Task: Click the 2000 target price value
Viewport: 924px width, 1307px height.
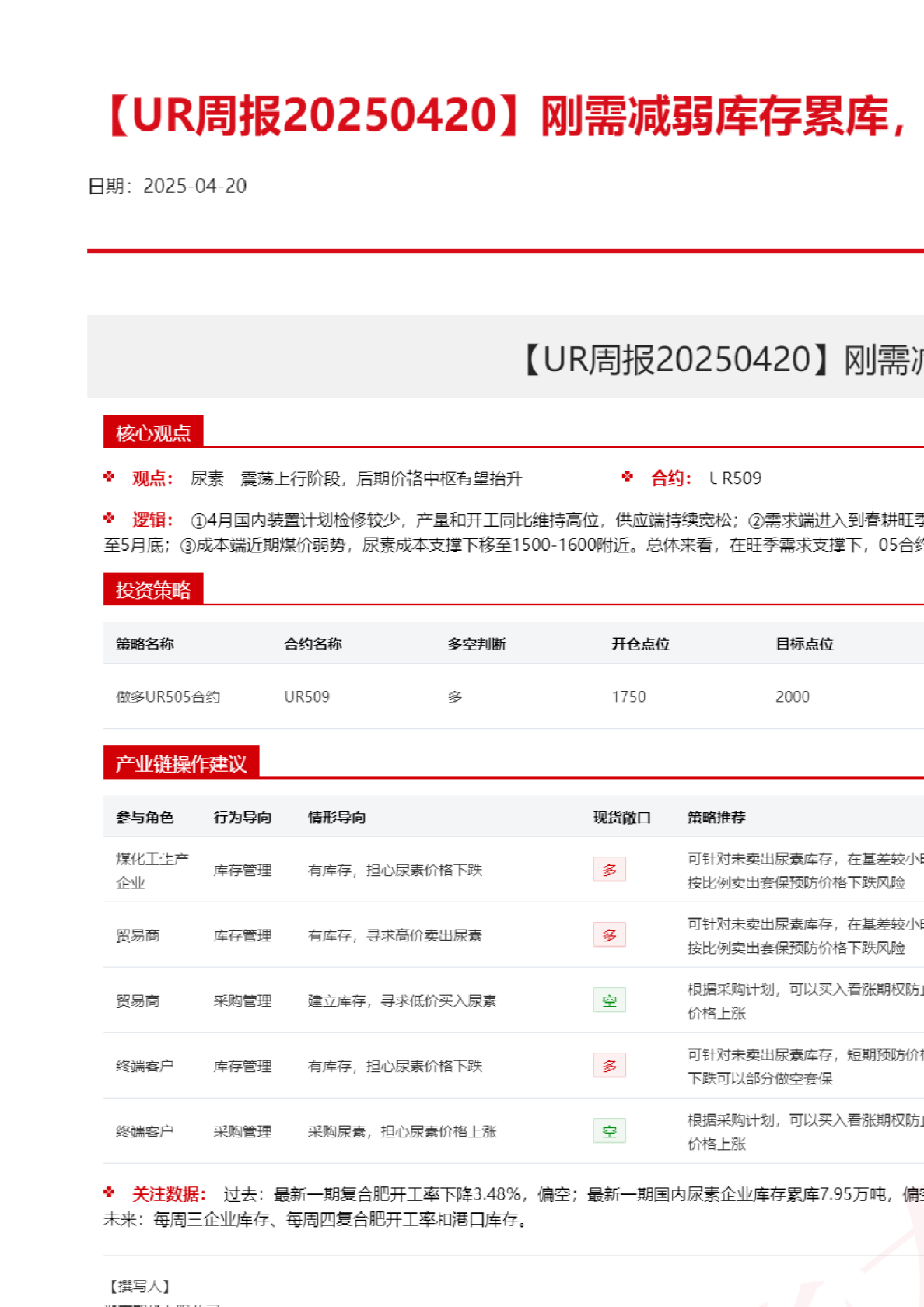Action: (792, 697)
